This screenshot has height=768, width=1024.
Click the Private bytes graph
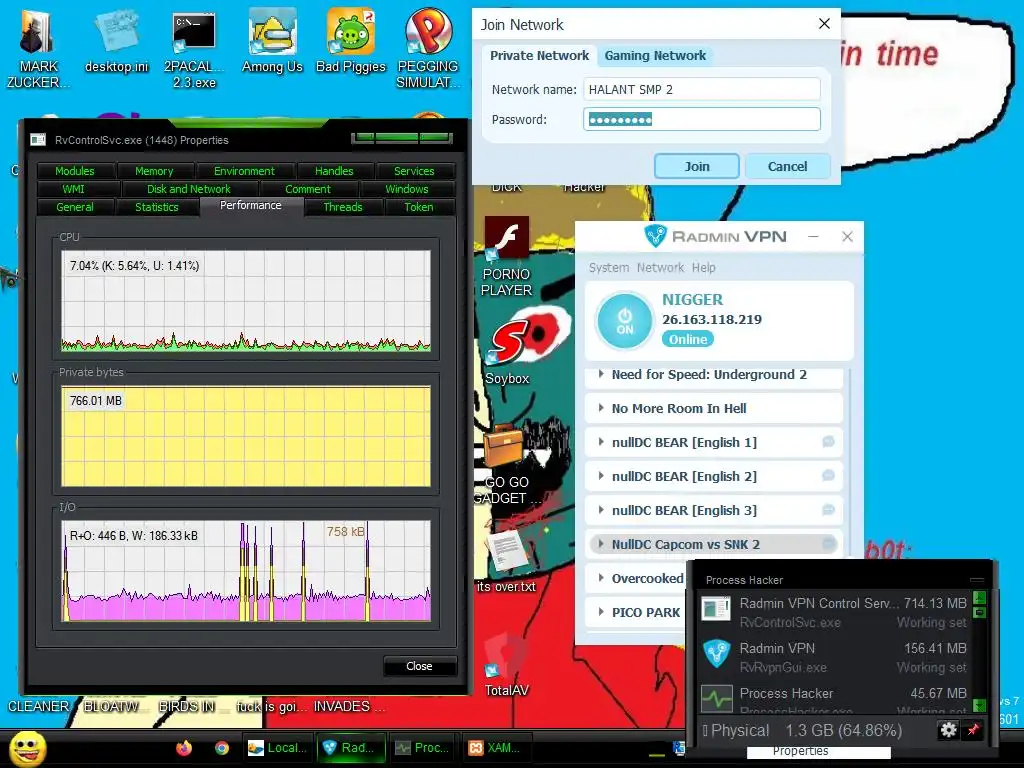[x=246, y=436]
